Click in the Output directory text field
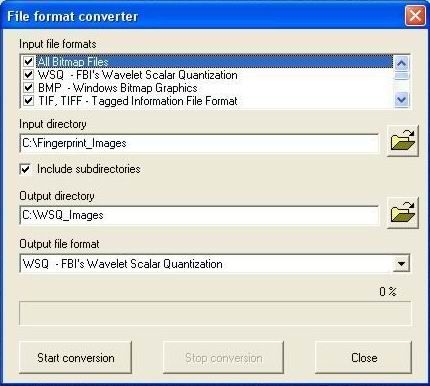The height and width of the screenshot is (386, 430). 199,215
